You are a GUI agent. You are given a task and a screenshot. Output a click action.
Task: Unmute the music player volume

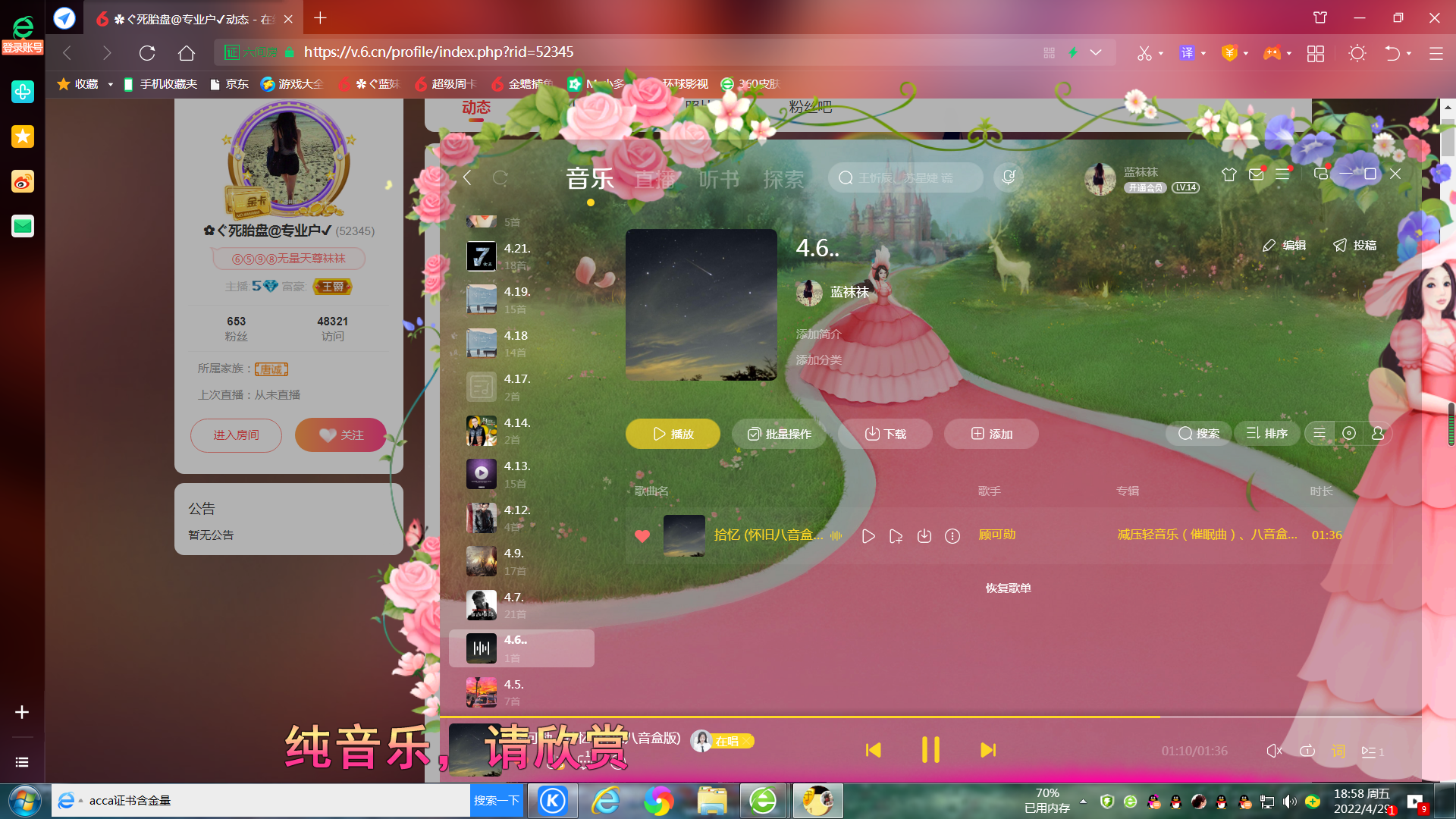(1274, 751)
